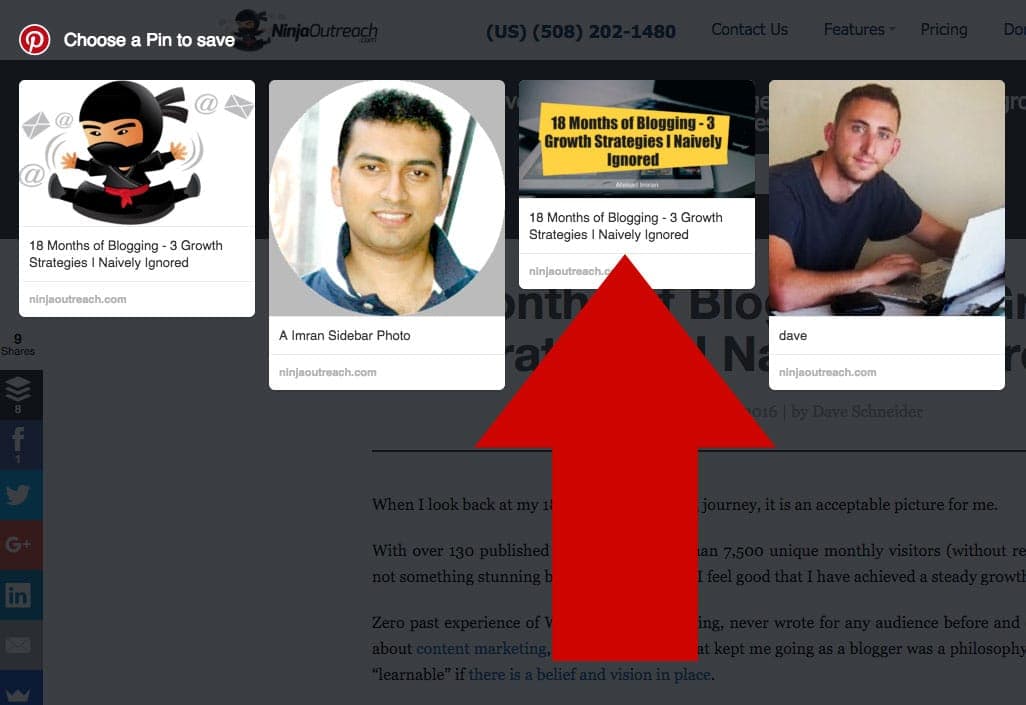Screen dimensions: 1026x705
Task: Choose the yellow-banner 18 Months of Blogging pin
Action: [x=637, y=139]
